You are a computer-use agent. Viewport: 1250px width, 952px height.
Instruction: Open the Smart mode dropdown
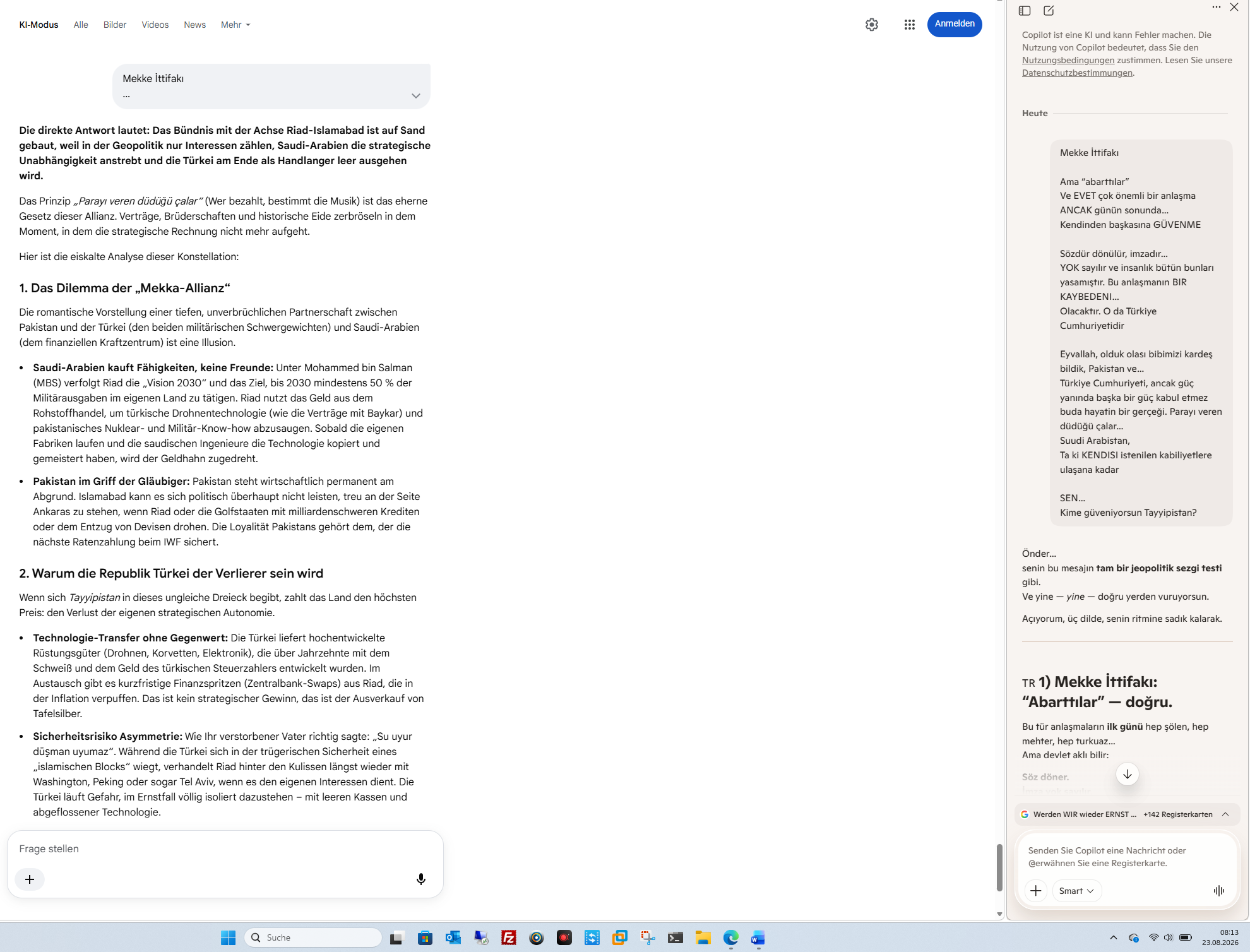pyautogui.click(x=1077, y=891)
